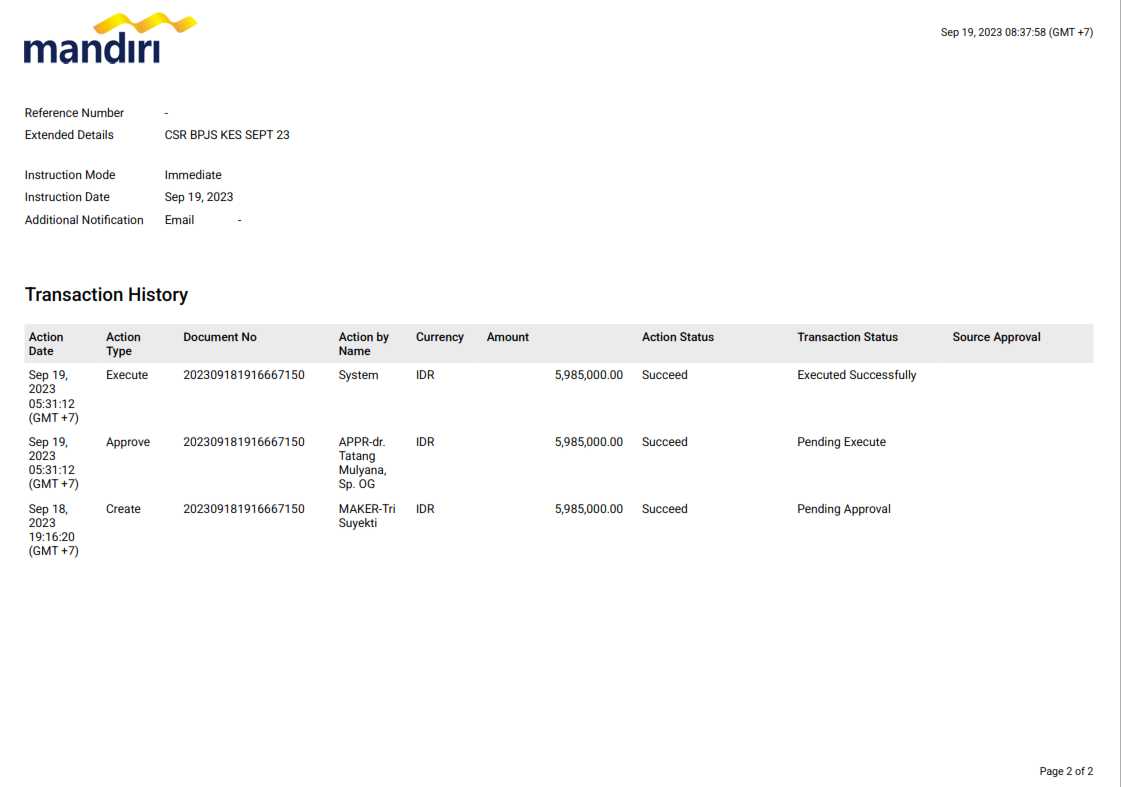The image size is (1121, 787).
Task: Click the Pending Approval transaction status
Action: pos(843,510)
